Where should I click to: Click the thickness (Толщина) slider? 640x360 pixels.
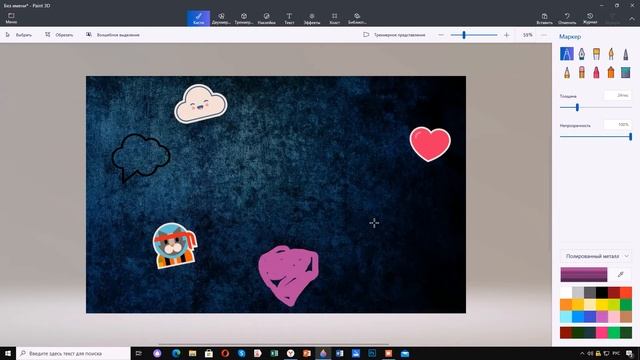tap(596, 108)
